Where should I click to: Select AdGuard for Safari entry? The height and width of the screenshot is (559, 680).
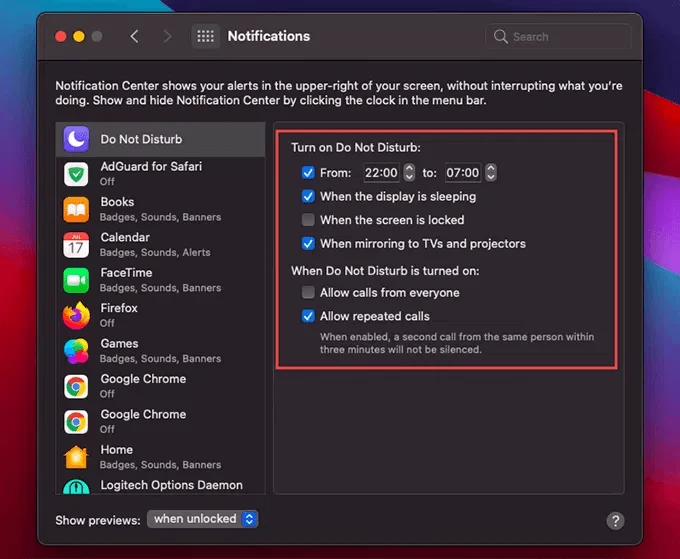click(x=160, y=174)
